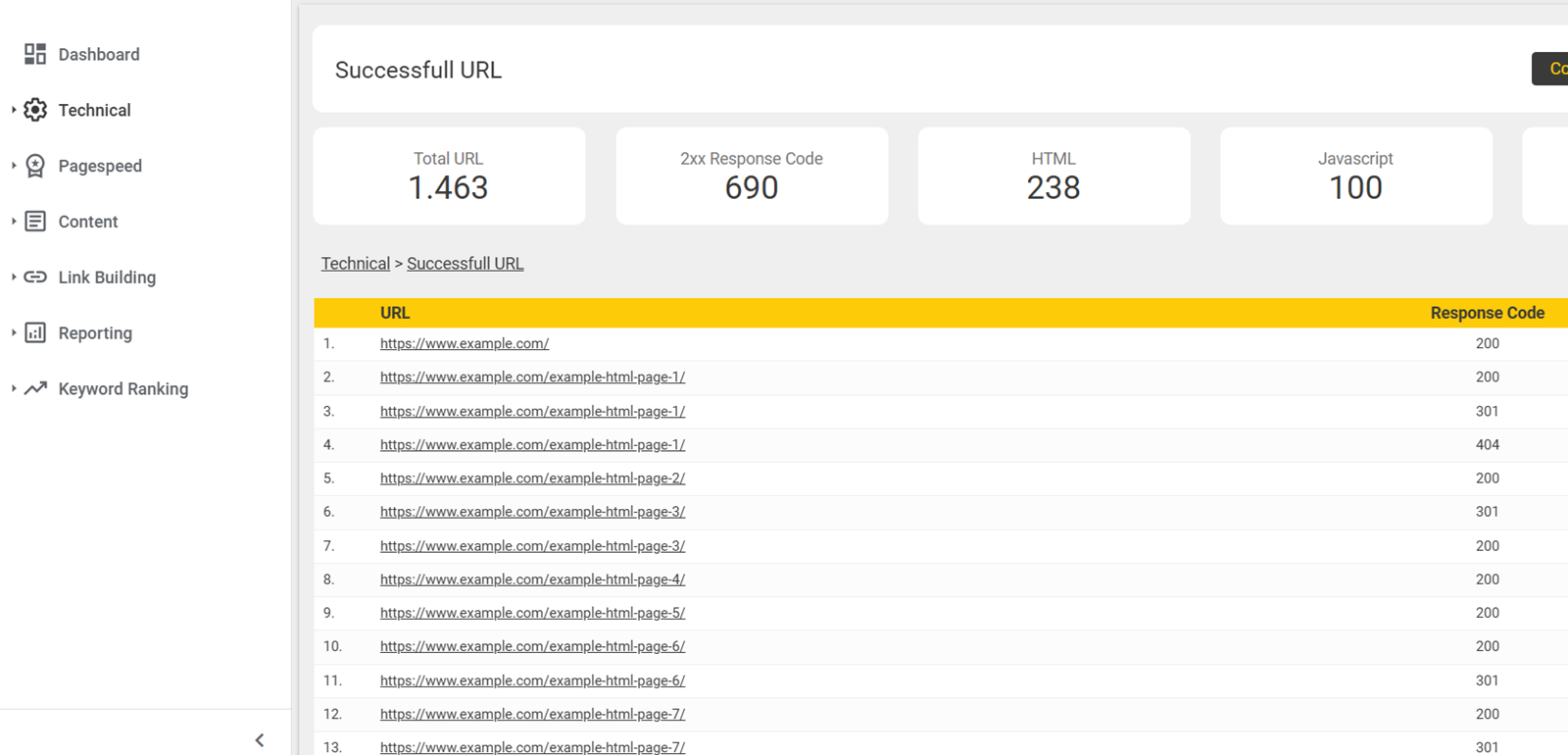Click the Keyword Ranking trend icon
This screenshot has width=1568, height=755.
pos(35,388)
